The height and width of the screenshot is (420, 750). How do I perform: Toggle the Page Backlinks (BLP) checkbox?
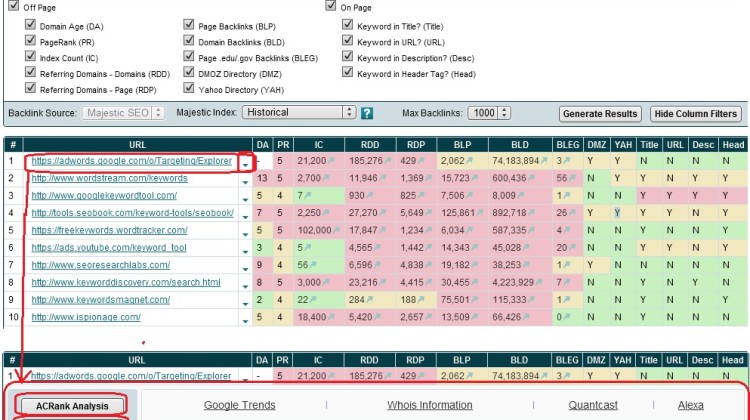189,24
